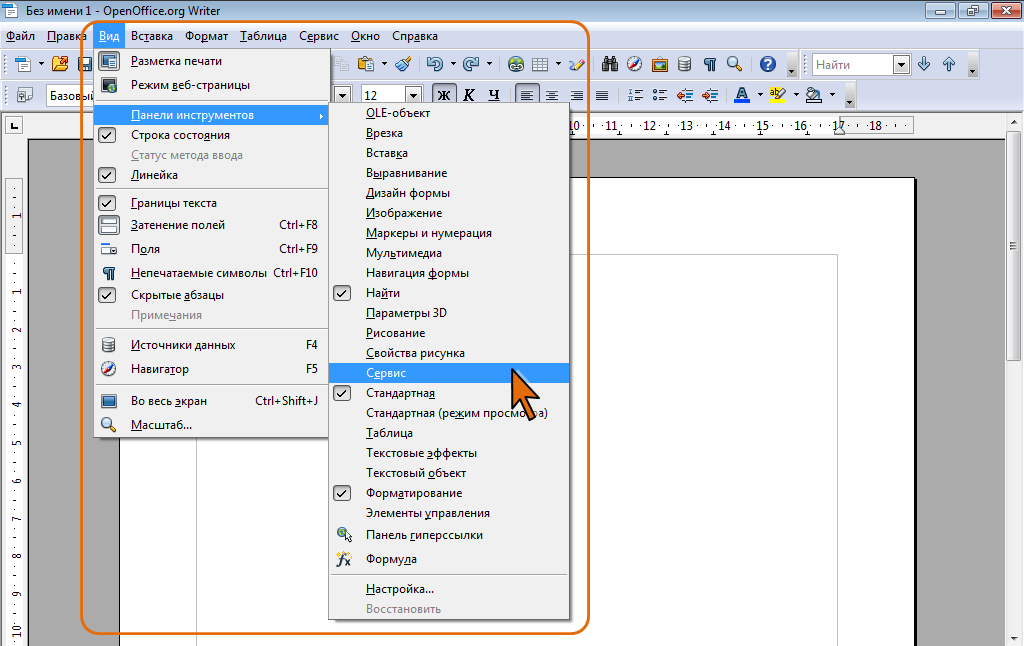Click the Redo arrow icon
1024x646 pixels.
[471, 64]
